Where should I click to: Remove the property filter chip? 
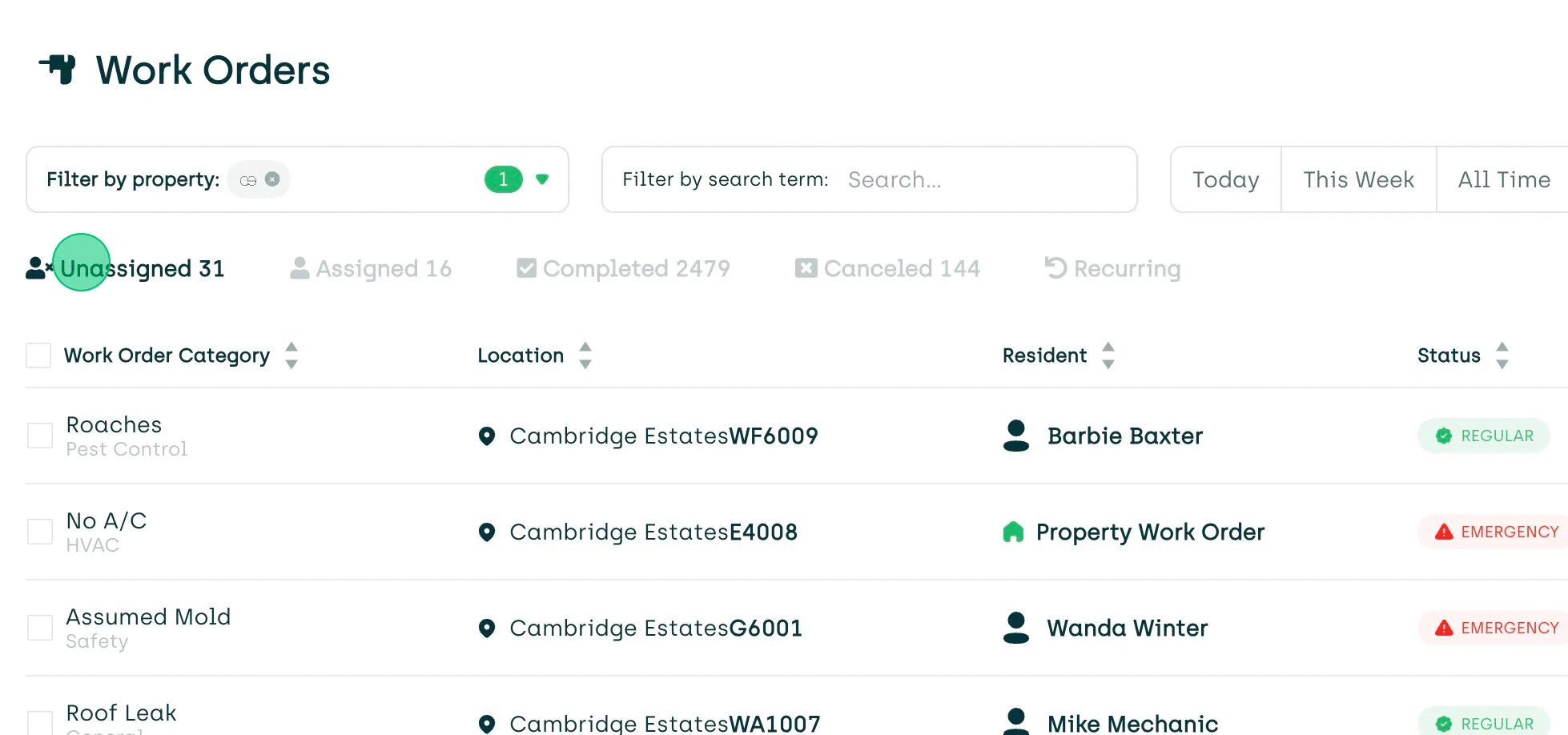coord(272,179)
